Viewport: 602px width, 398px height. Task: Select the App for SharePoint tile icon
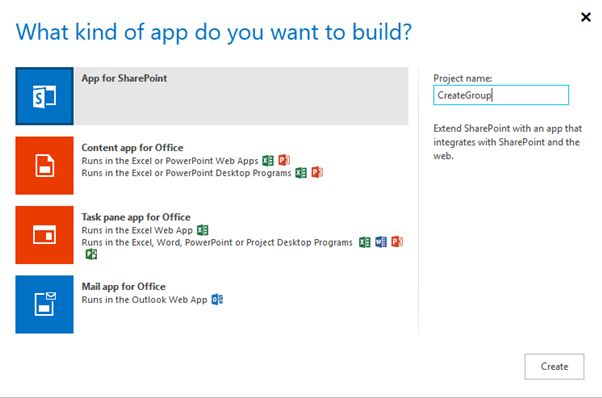[45, 96]
